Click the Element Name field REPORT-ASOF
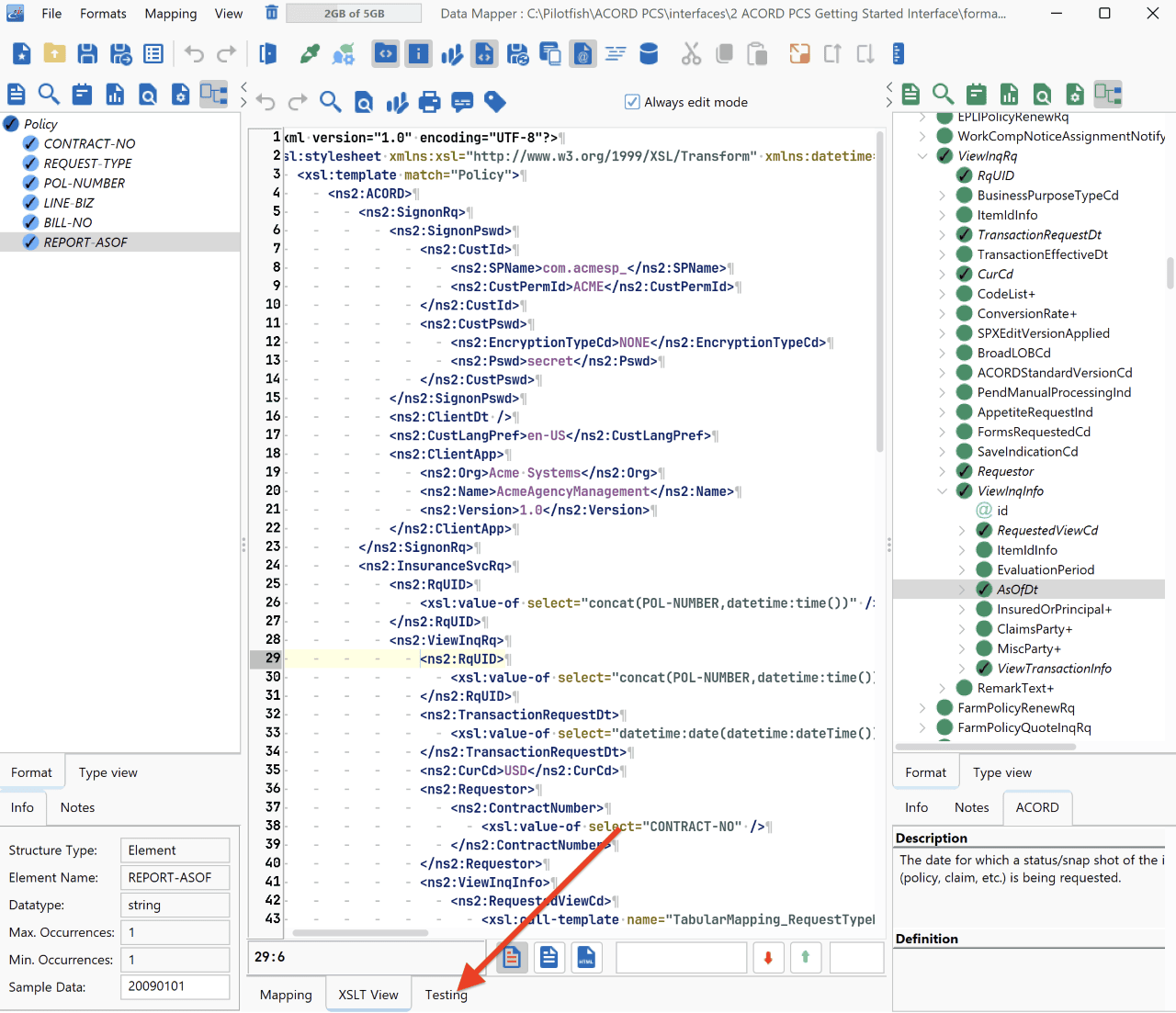Screen dimensions: 1176x1013 coord(175,878)
